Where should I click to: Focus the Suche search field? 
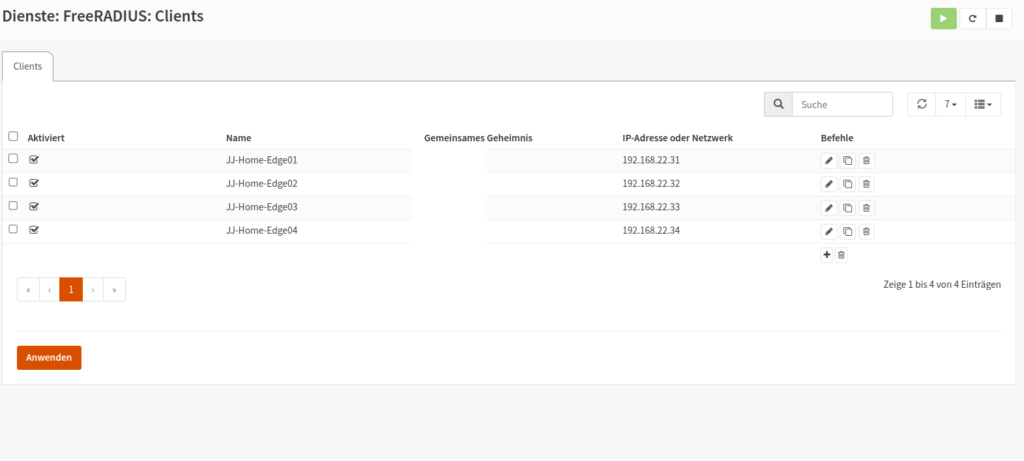[841, 104]
